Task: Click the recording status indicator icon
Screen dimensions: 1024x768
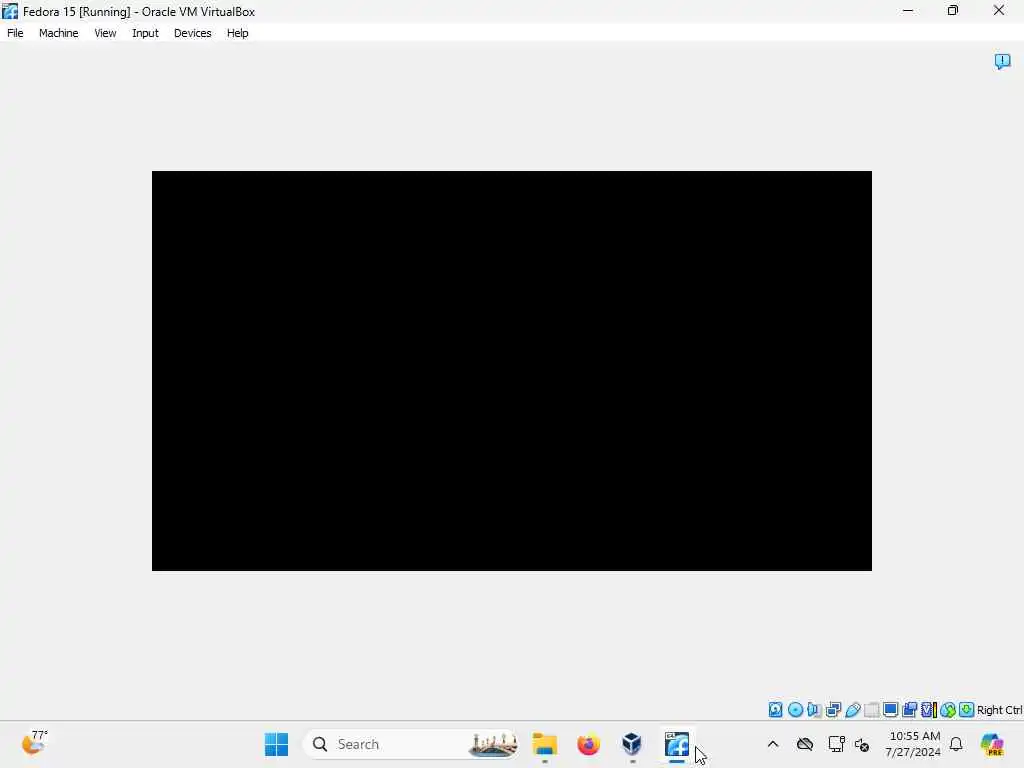Action: pyautogui.click(x=909, y=709)
